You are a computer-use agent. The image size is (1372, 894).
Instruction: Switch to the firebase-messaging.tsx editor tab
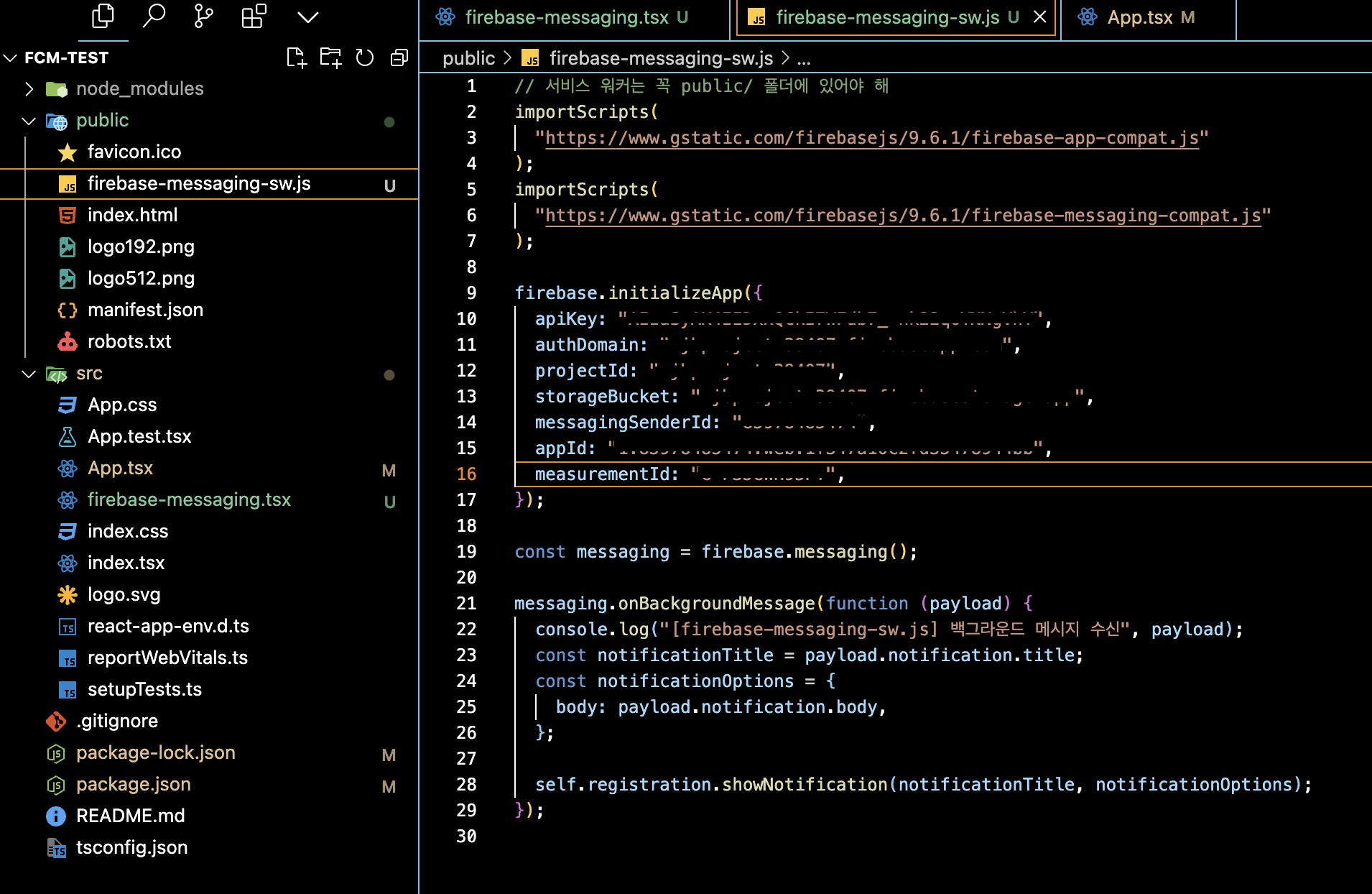coord(575,18)
